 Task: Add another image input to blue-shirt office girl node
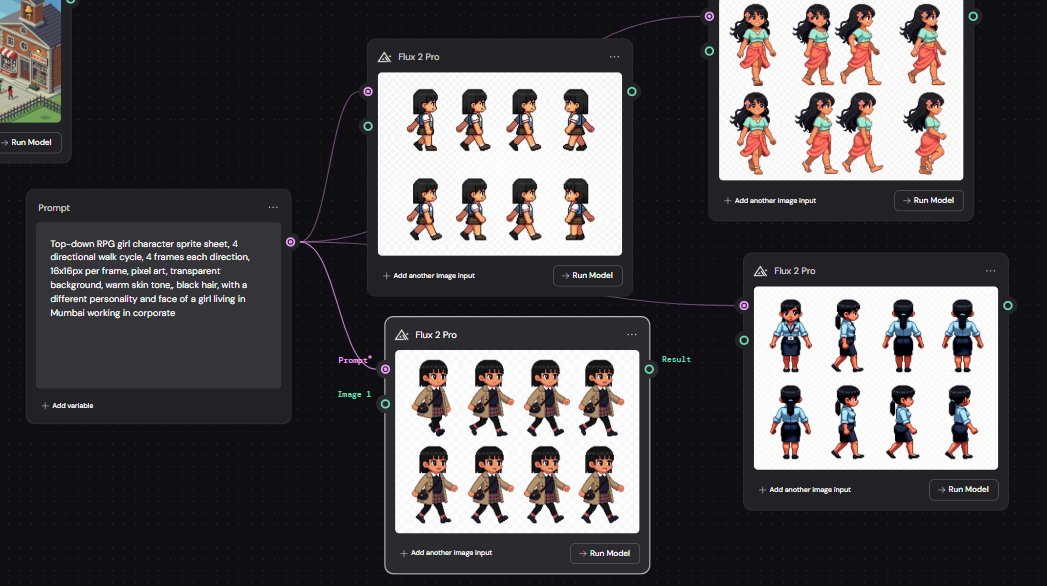pos(805,489)
